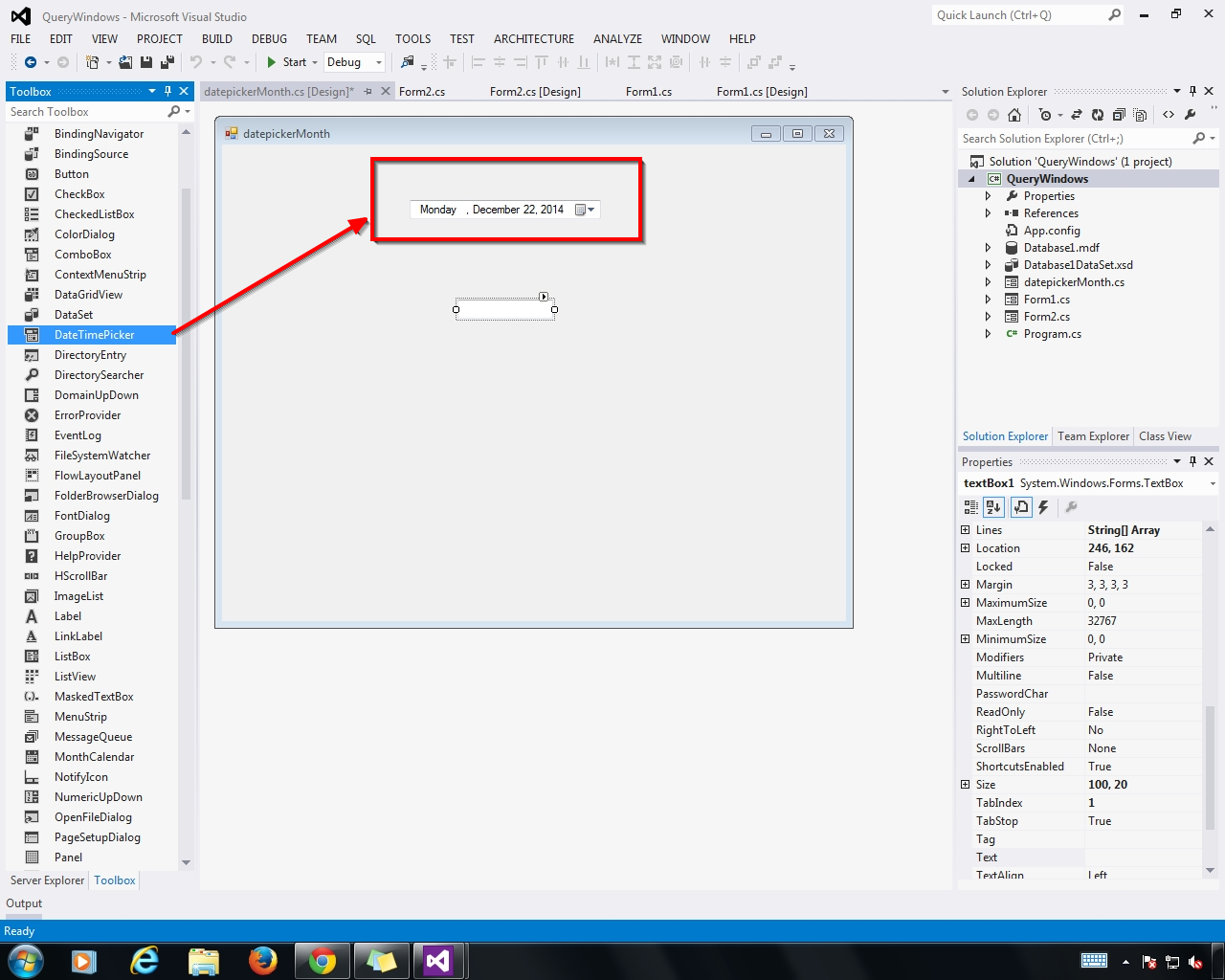
Task: Click the Quick Launch input box
Action: 1018,14
